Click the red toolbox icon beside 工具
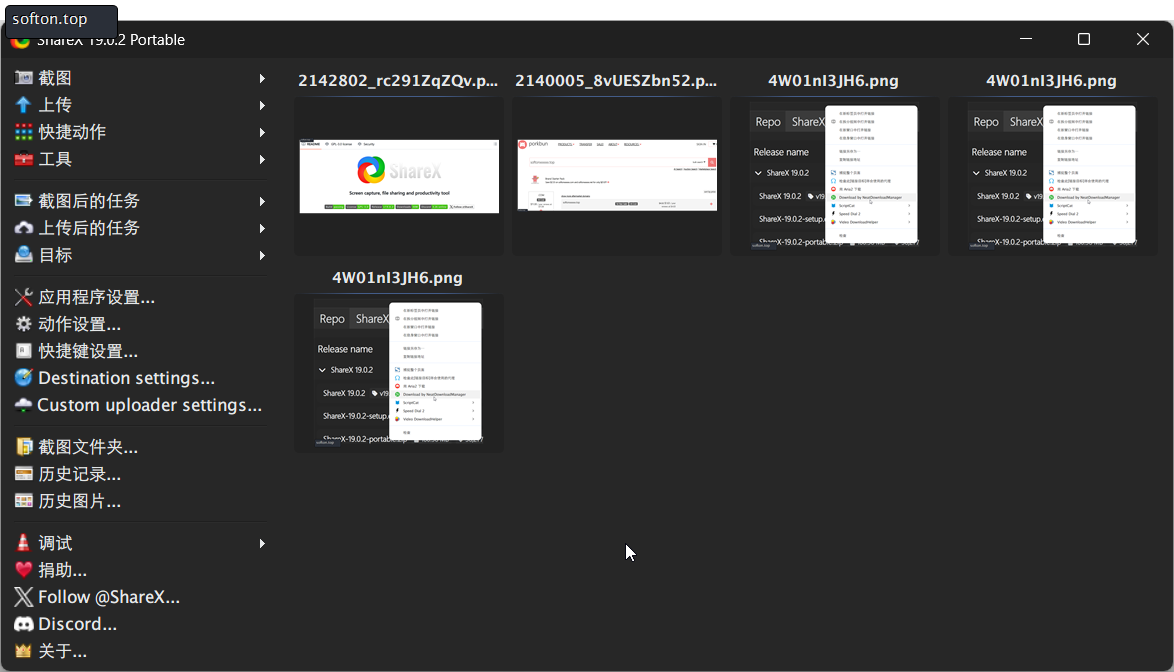This screenshot has width=1174, height=672. click(24, 159)
